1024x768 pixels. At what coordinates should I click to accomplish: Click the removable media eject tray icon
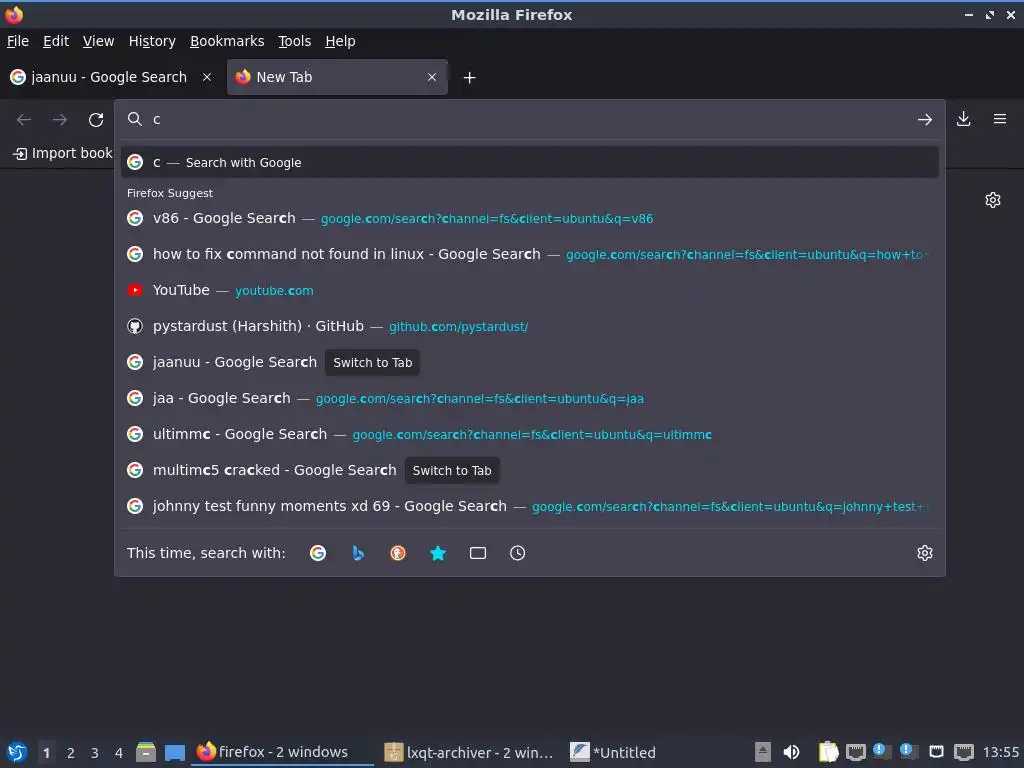[763, 752]
